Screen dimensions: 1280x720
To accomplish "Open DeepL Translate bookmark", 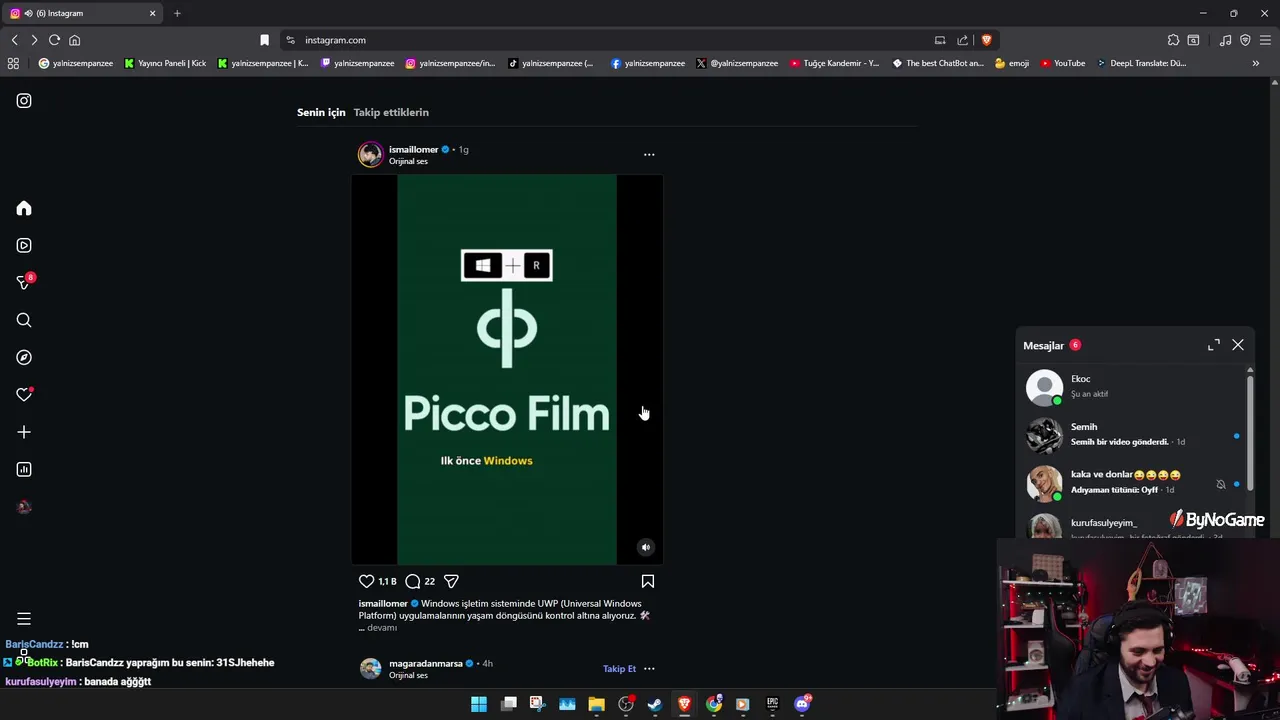I will (1141, 63).
